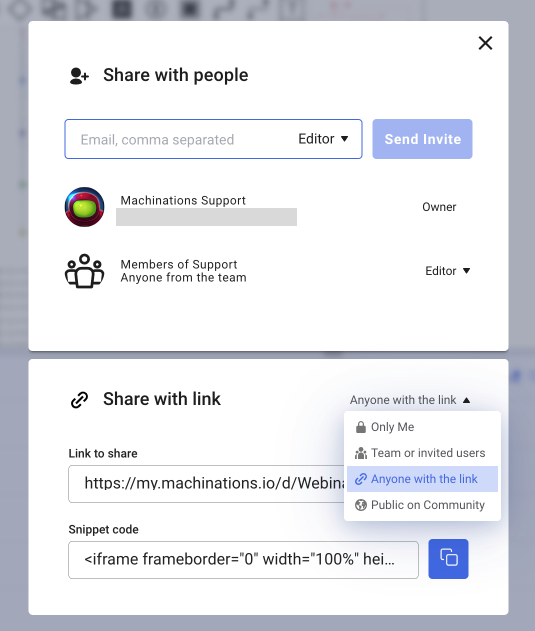Click the Machinations Support avatar

pyautogui.click(x=85, y=207)
